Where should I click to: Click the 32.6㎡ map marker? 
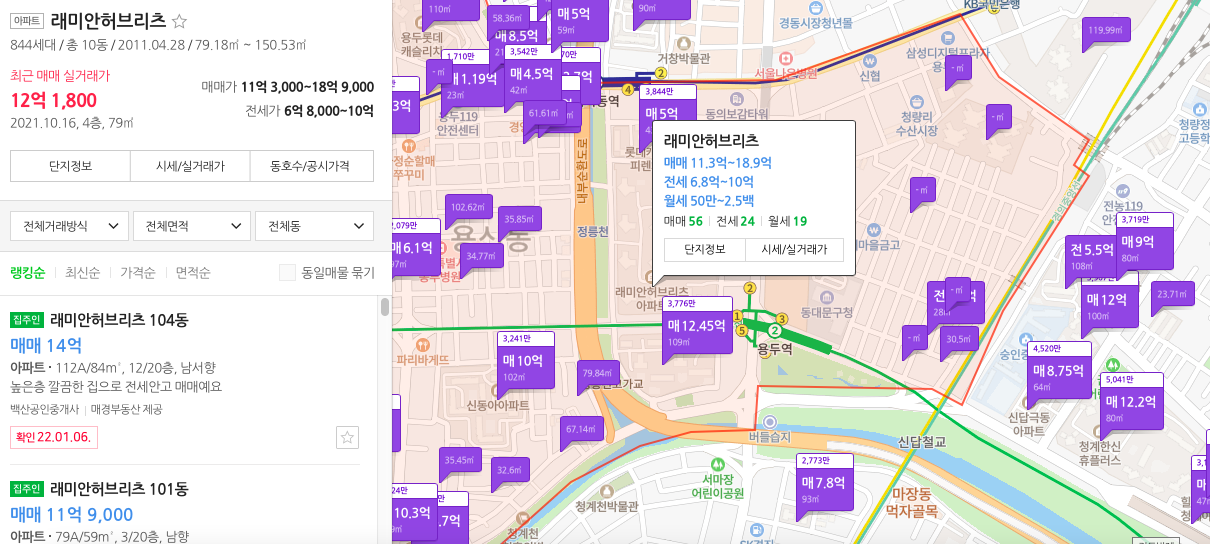coord(509,470)
